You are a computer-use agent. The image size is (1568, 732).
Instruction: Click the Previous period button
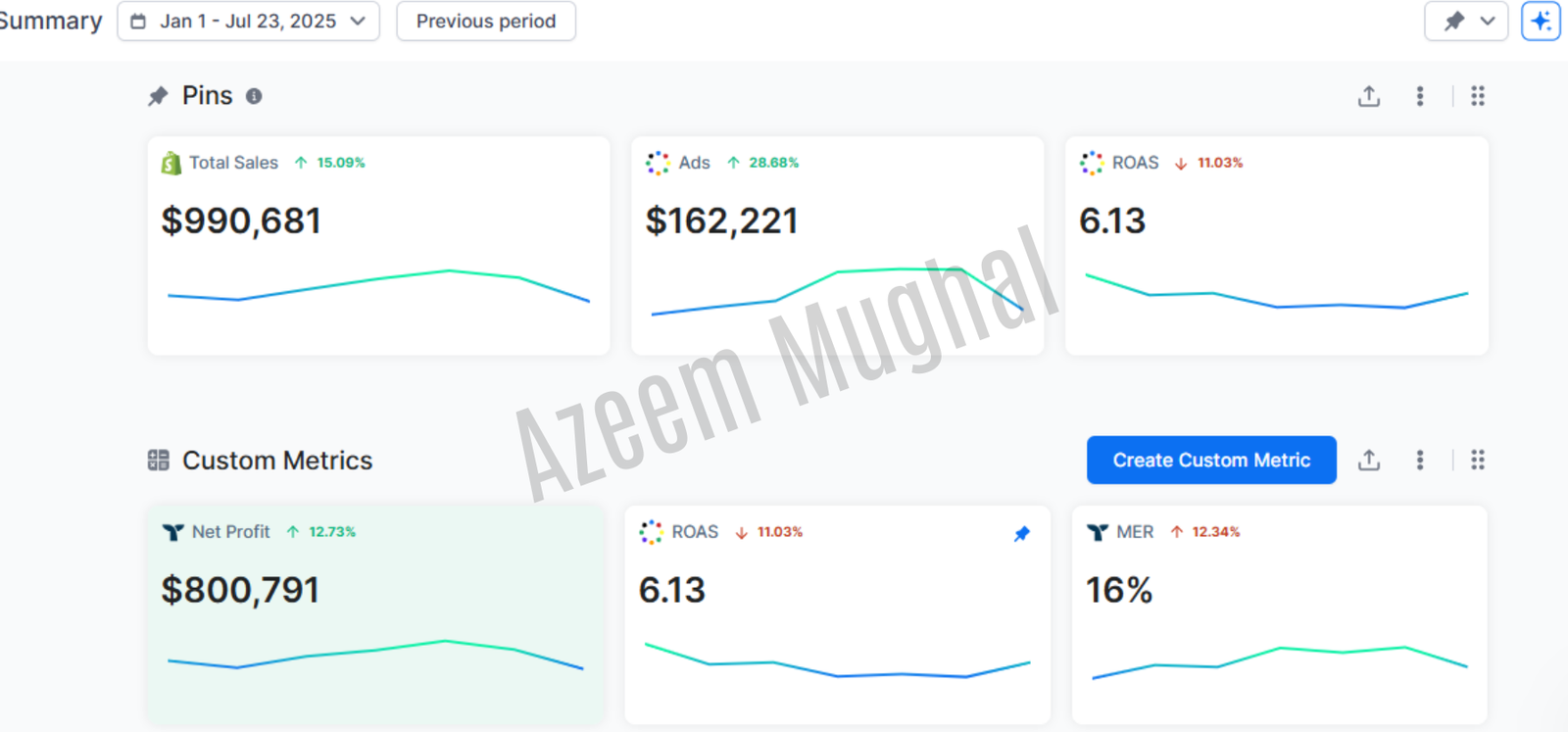[485, 22]
